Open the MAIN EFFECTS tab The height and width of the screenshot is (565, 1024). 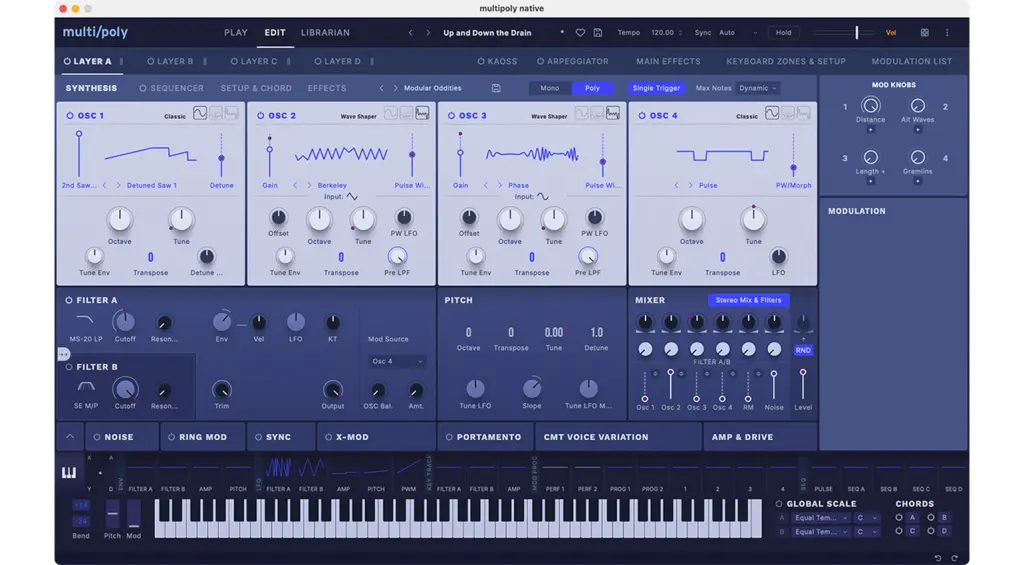coord(668,61)
